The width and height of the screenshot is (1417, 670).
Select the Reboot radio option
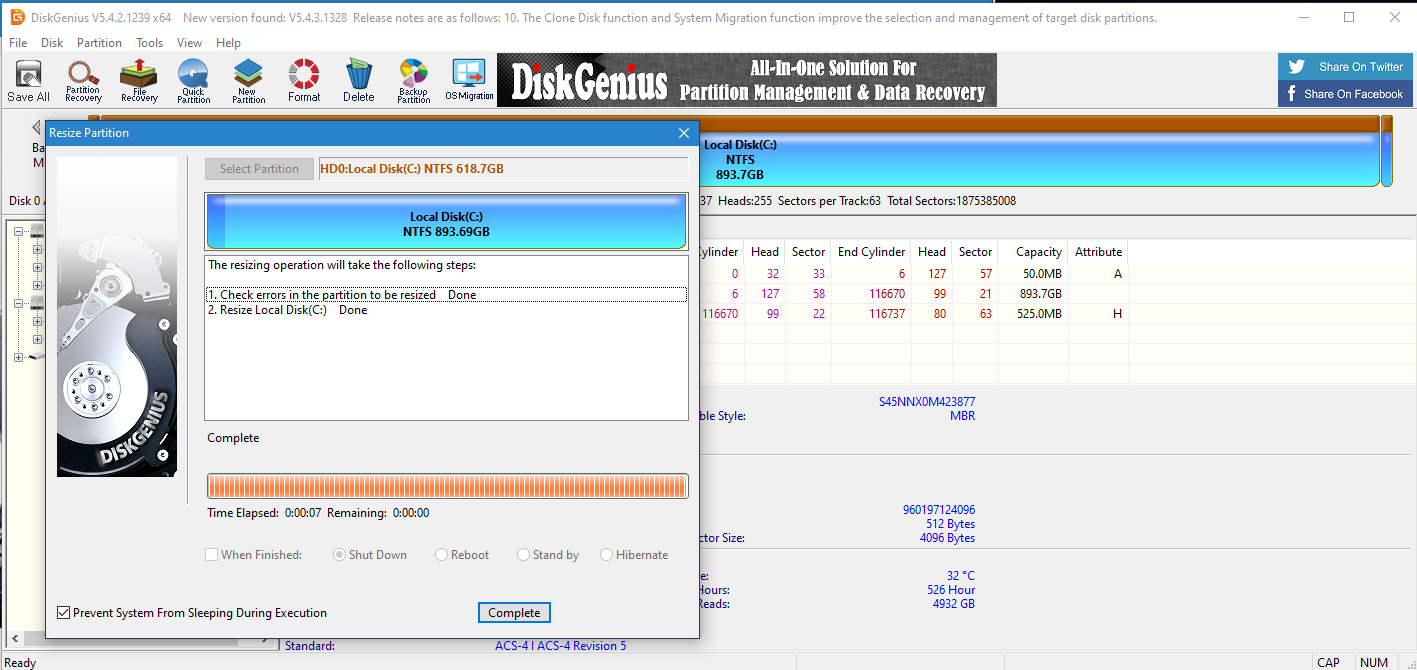pos(442,555)
